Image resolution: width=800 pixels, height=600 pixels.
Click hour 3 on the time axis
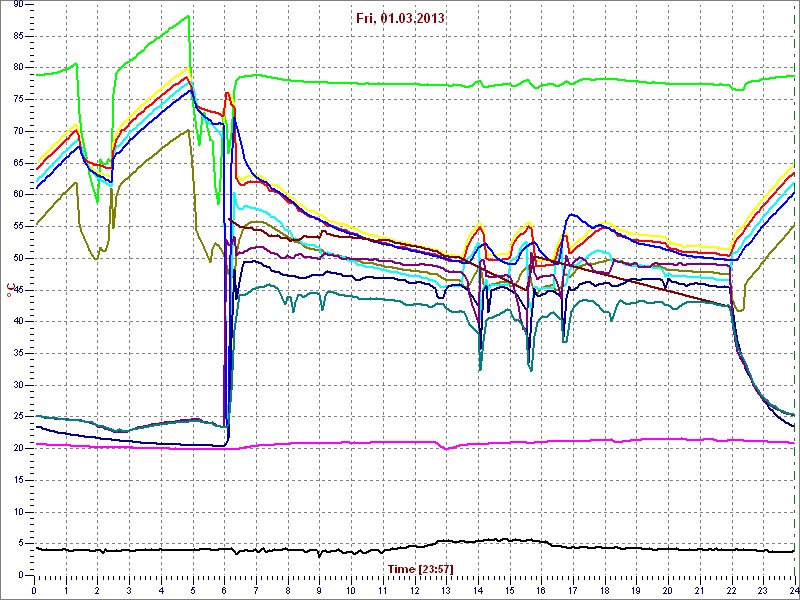coord(129,590)
